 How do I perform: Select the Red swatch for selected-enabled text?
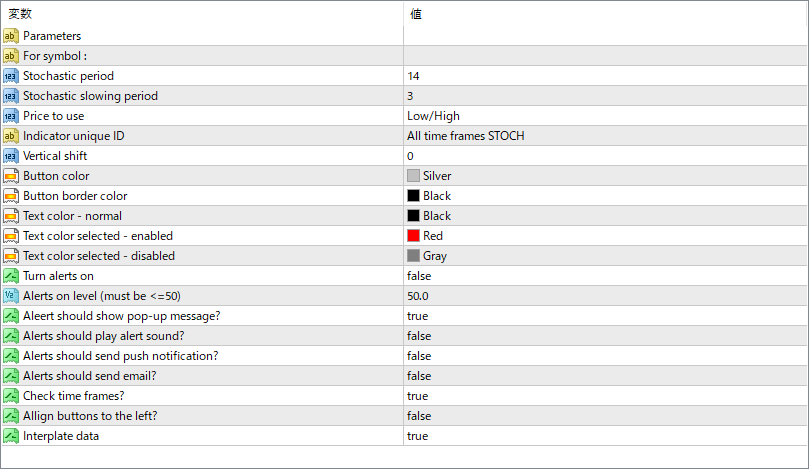(413, 236)
